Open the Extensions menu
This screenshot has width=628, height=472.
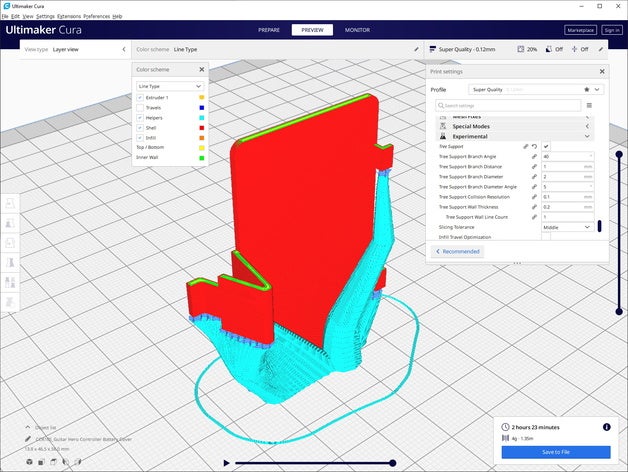pos(69,17)
